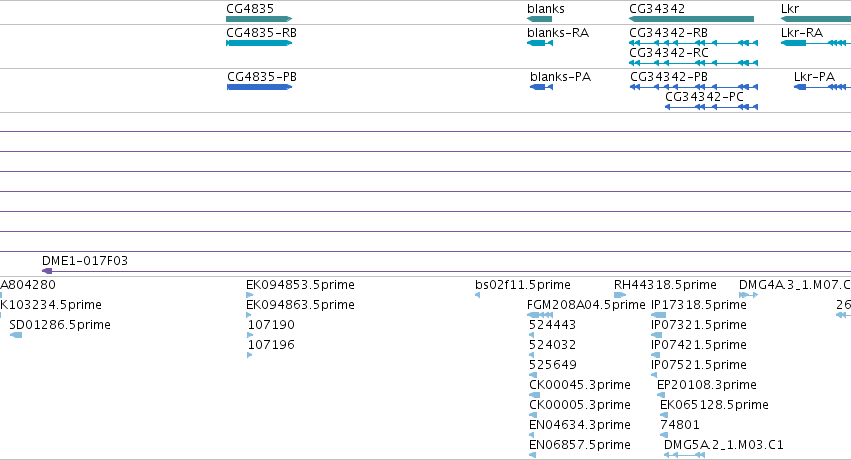Select the blanks gene label

point(545,9)
